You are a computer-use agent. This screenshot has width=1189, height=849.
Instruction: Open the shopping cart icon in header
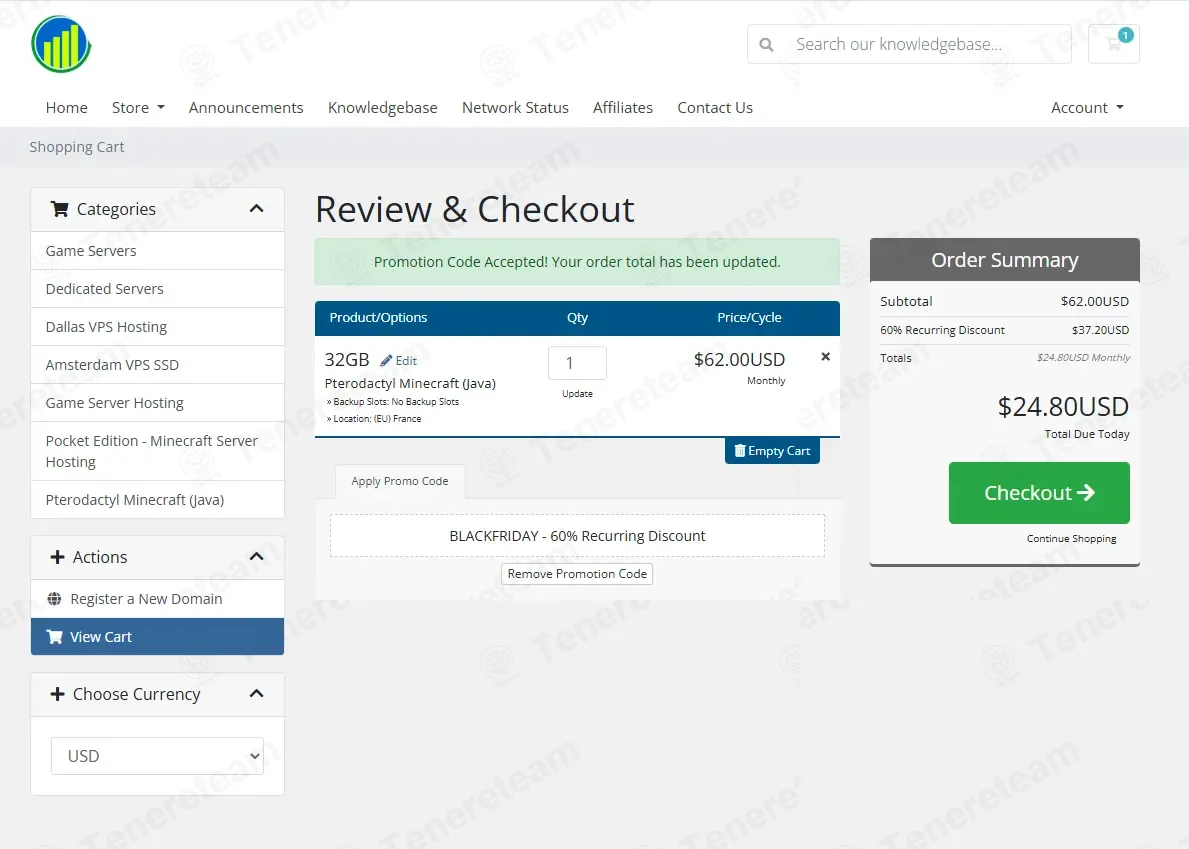[x=1113, y=44]
